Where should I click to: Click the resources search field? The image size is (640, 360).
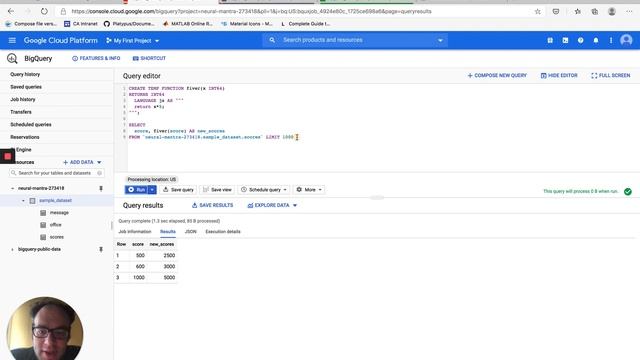tap(56, 173)
